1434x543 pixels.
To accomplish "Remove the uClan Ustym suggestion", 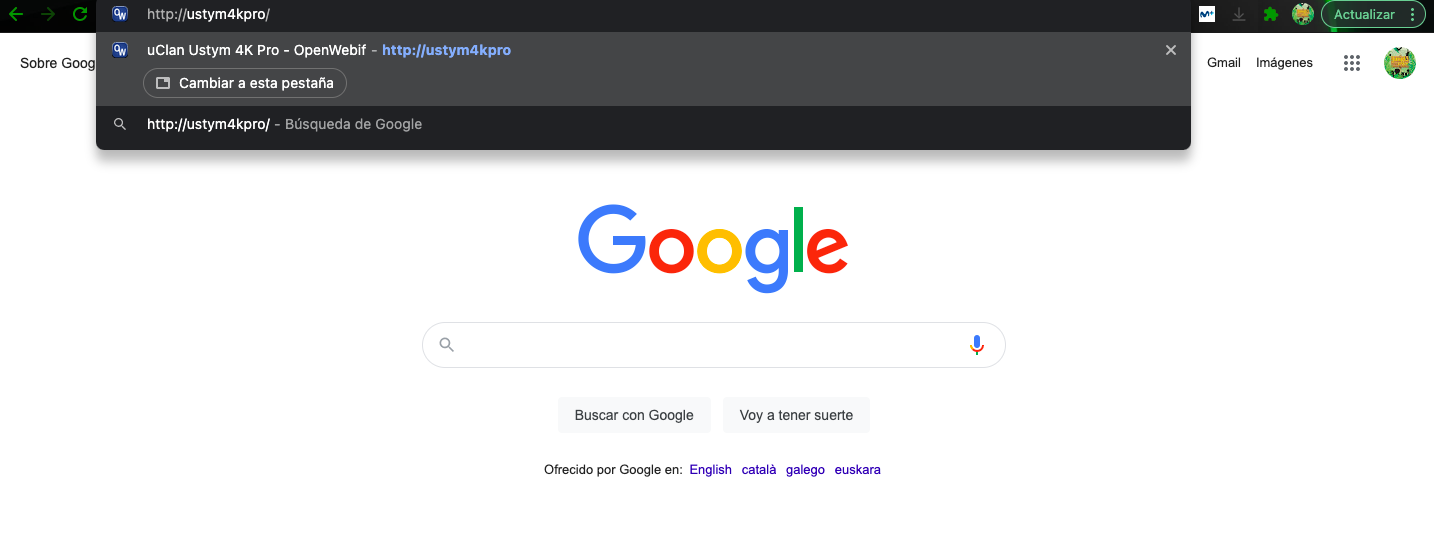I will click(1171, 50).
